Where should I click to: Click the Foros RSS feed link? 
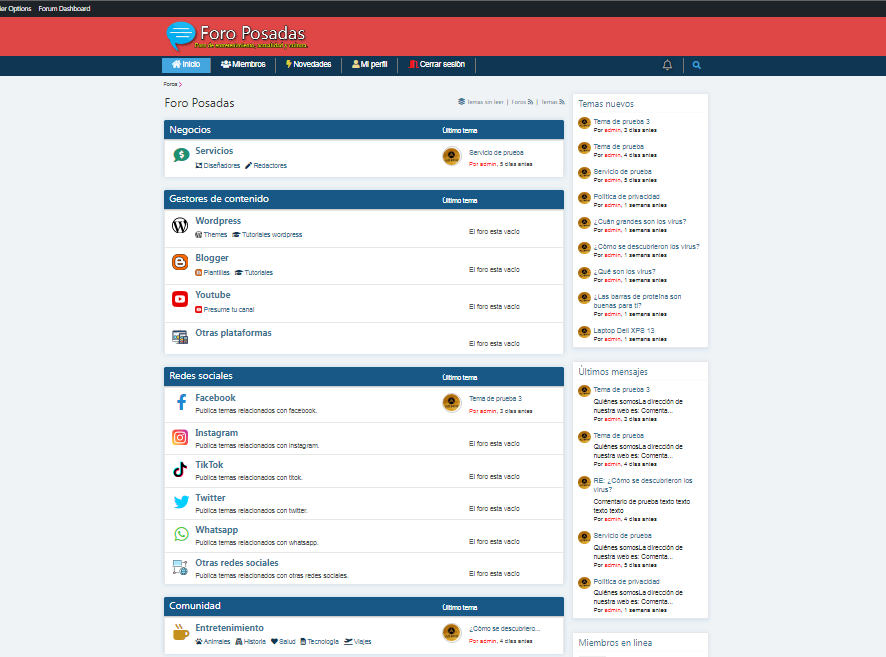(522, 102)
